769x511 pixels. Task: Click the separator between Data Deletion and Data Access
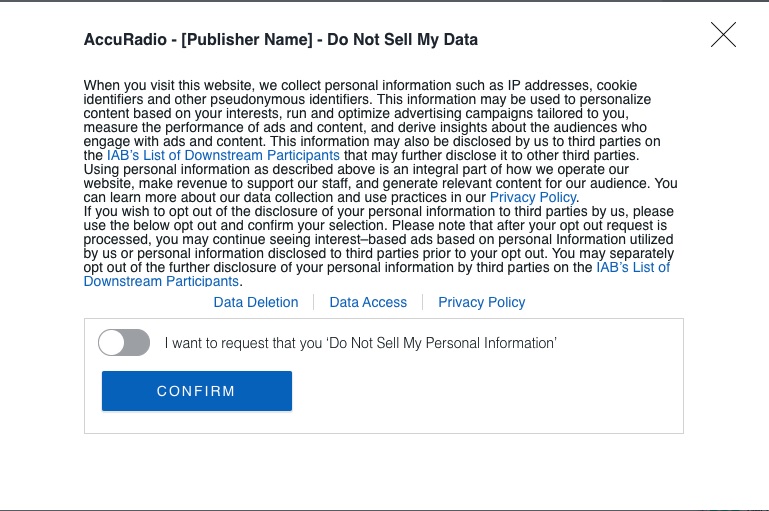[314, 302]
